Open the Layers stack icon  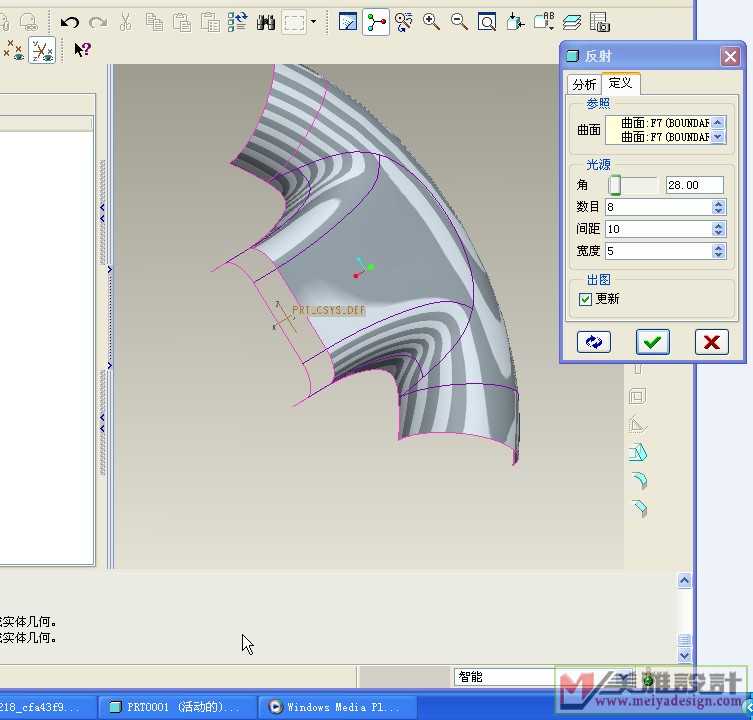pyautogui.click(x=572, y=22)
